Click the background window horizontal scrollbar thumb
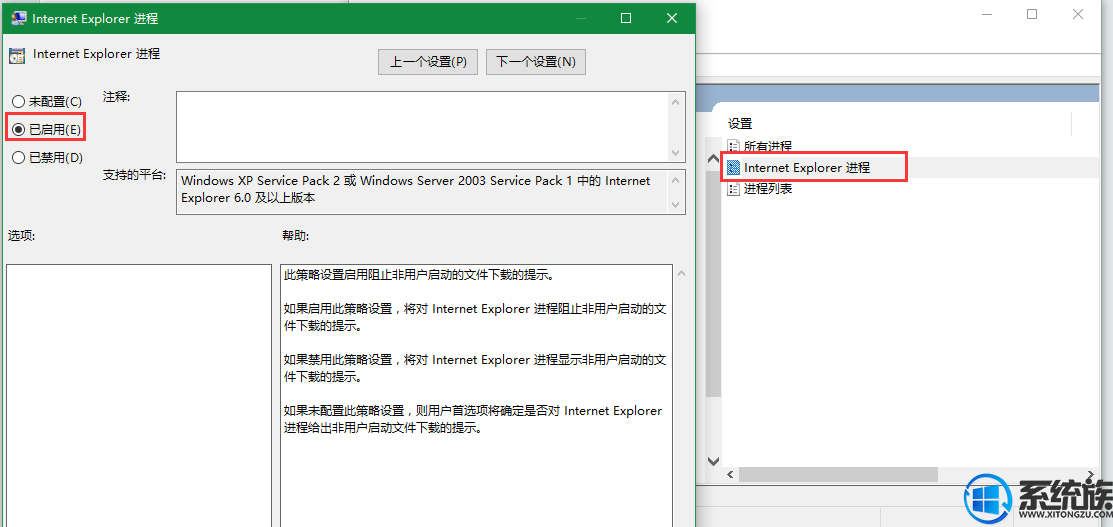This screenshot has width=1113, height=527. pos(838,474)
